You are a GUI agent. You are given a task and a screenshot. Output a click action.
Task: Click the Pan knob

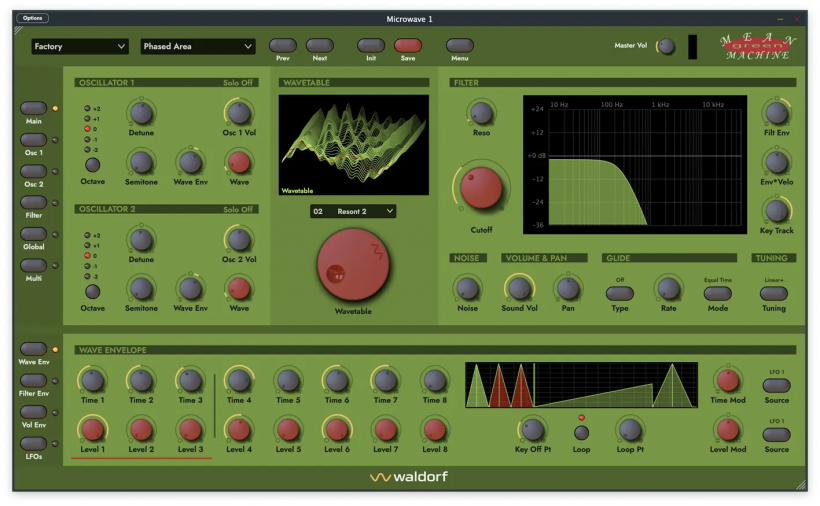point(568,289)
